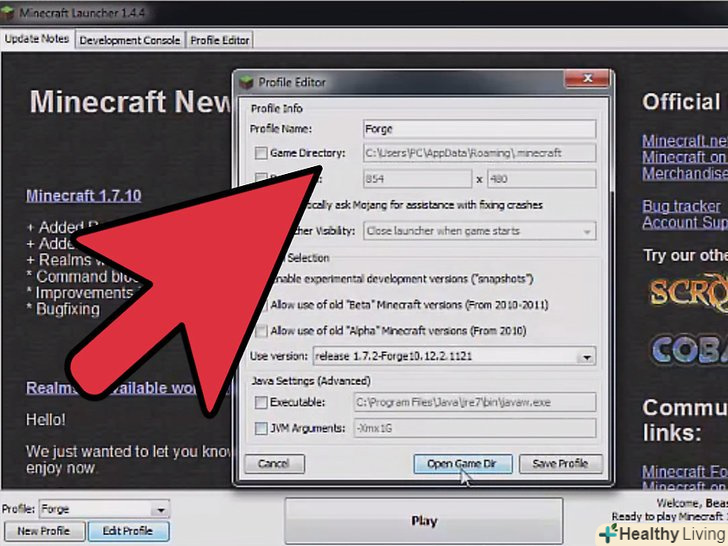Click the "Profile Name:" label
Viewport: 728px width, 546px height.
(x=281, y=129)
